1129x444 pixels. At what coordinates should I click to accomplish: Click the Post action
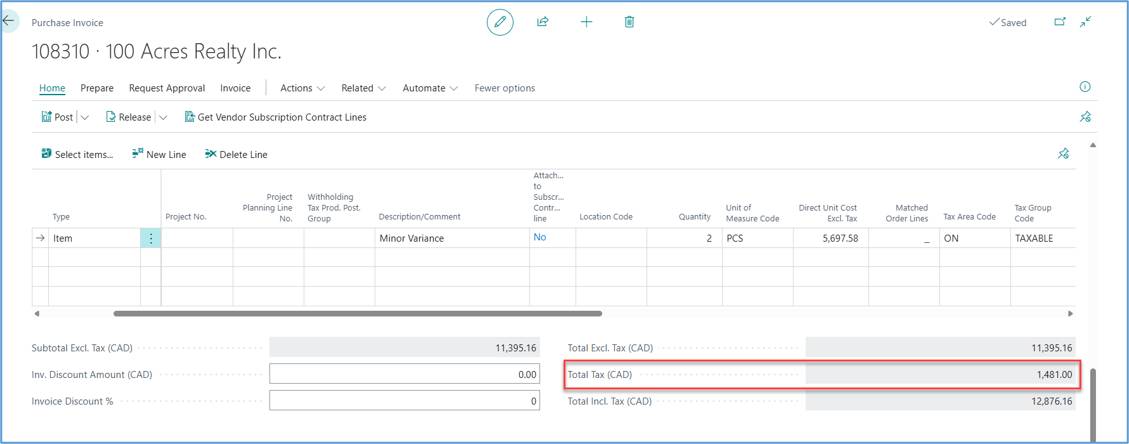[x=57, y=117]
